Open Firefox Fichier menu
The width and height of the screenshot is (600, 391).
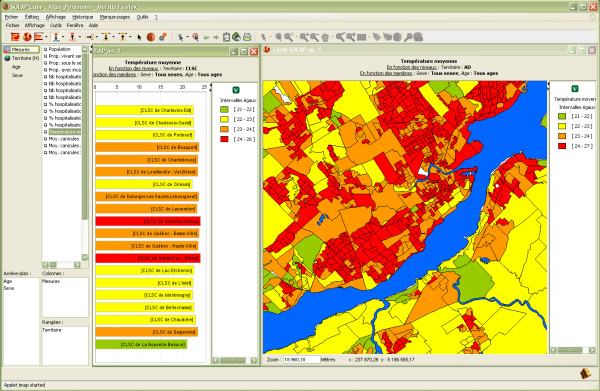pos(11,17)
